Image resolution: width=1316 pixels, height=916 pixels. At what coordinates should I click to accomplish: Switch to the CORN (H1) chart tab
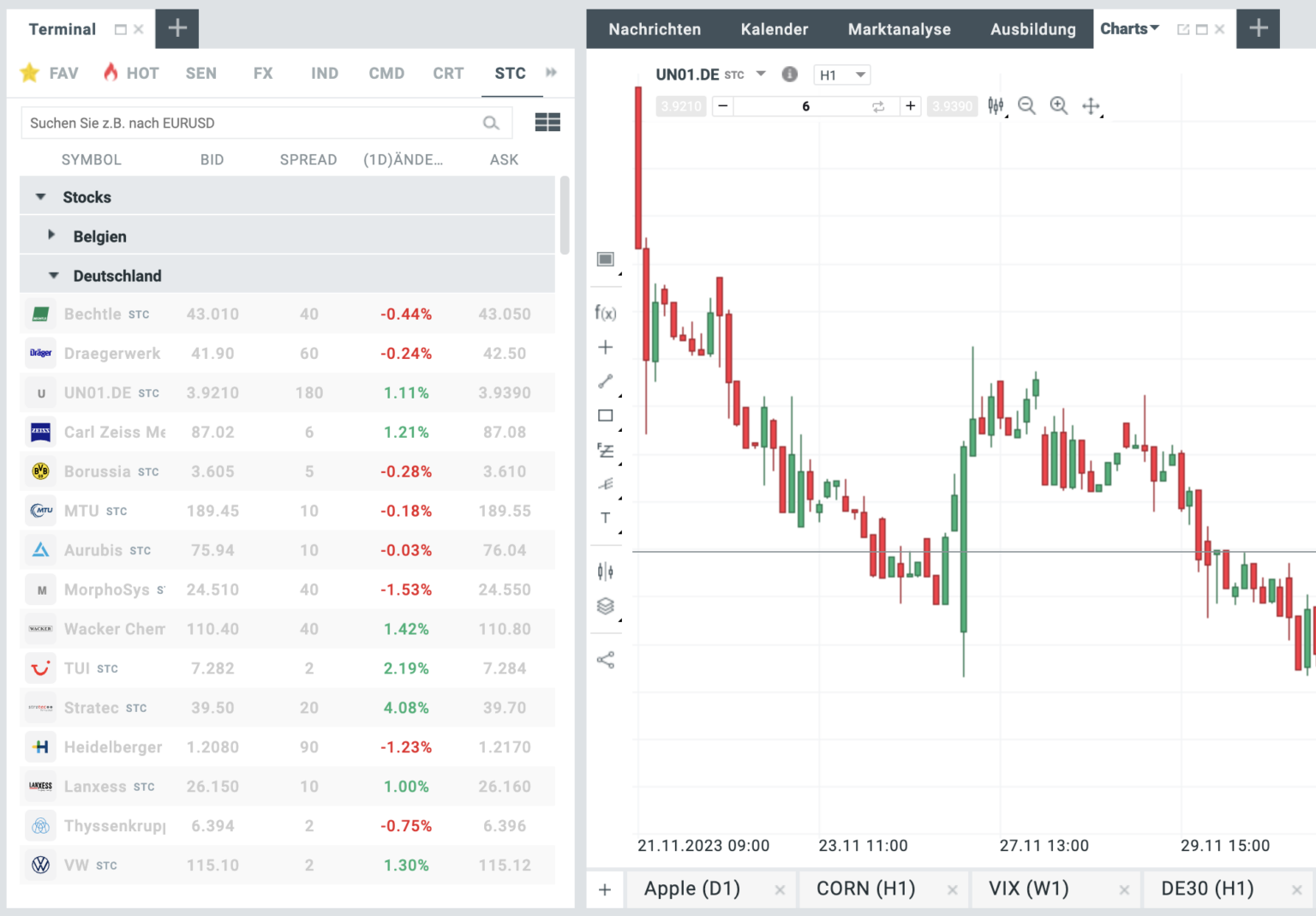[x=865, y=889]
